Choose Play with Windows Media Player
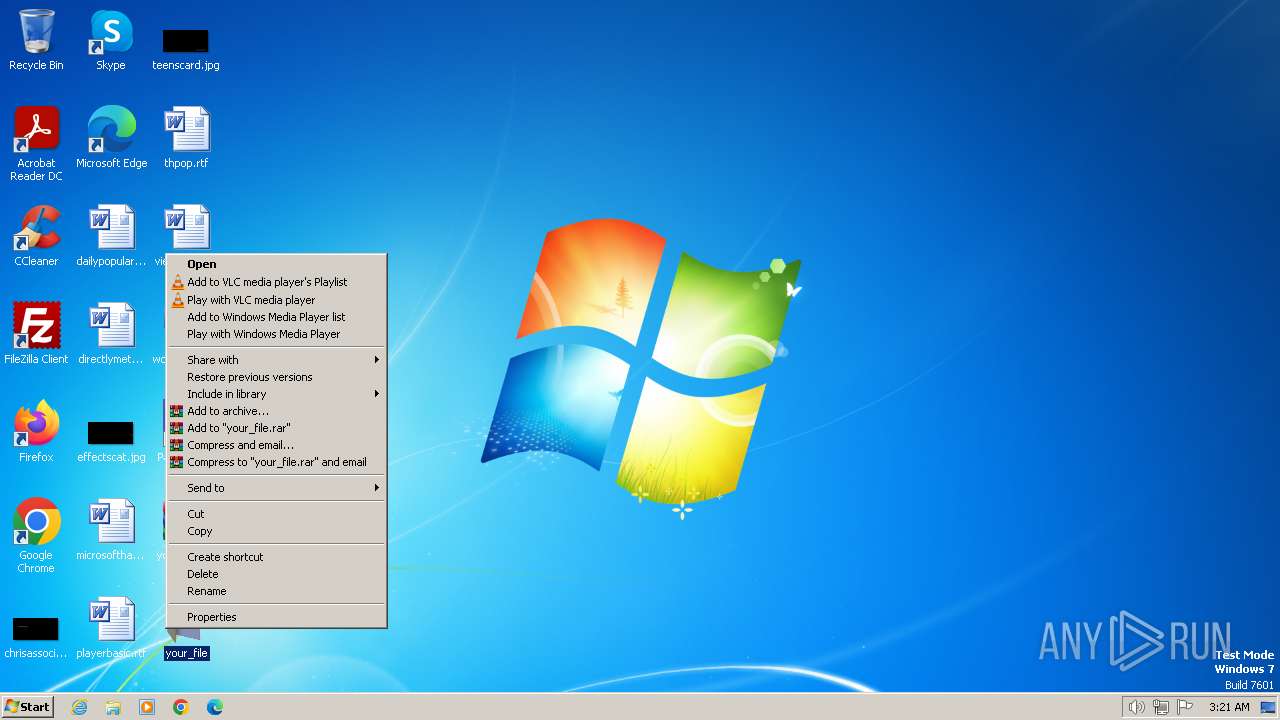 [x=276, y=334]
